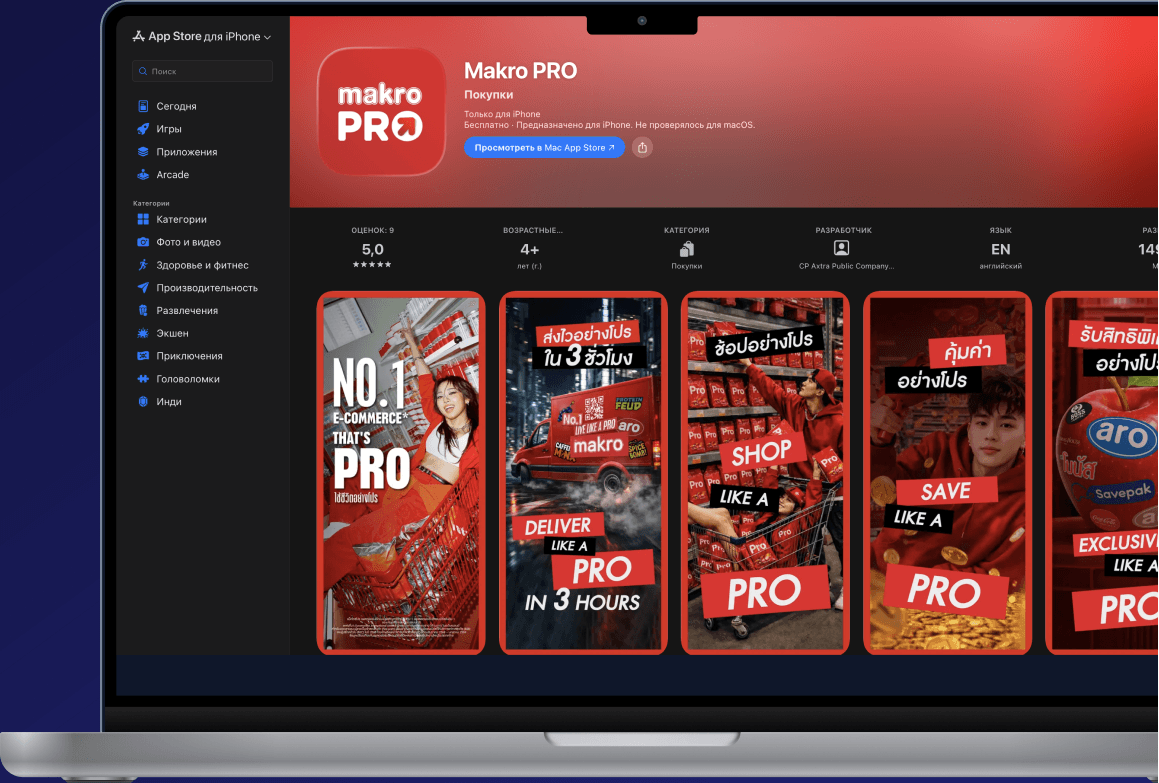Click the EN language value
Image resolution: width=1159 pixels, height=783 pixels.
pyautogui.click(x=1001, y=249)
